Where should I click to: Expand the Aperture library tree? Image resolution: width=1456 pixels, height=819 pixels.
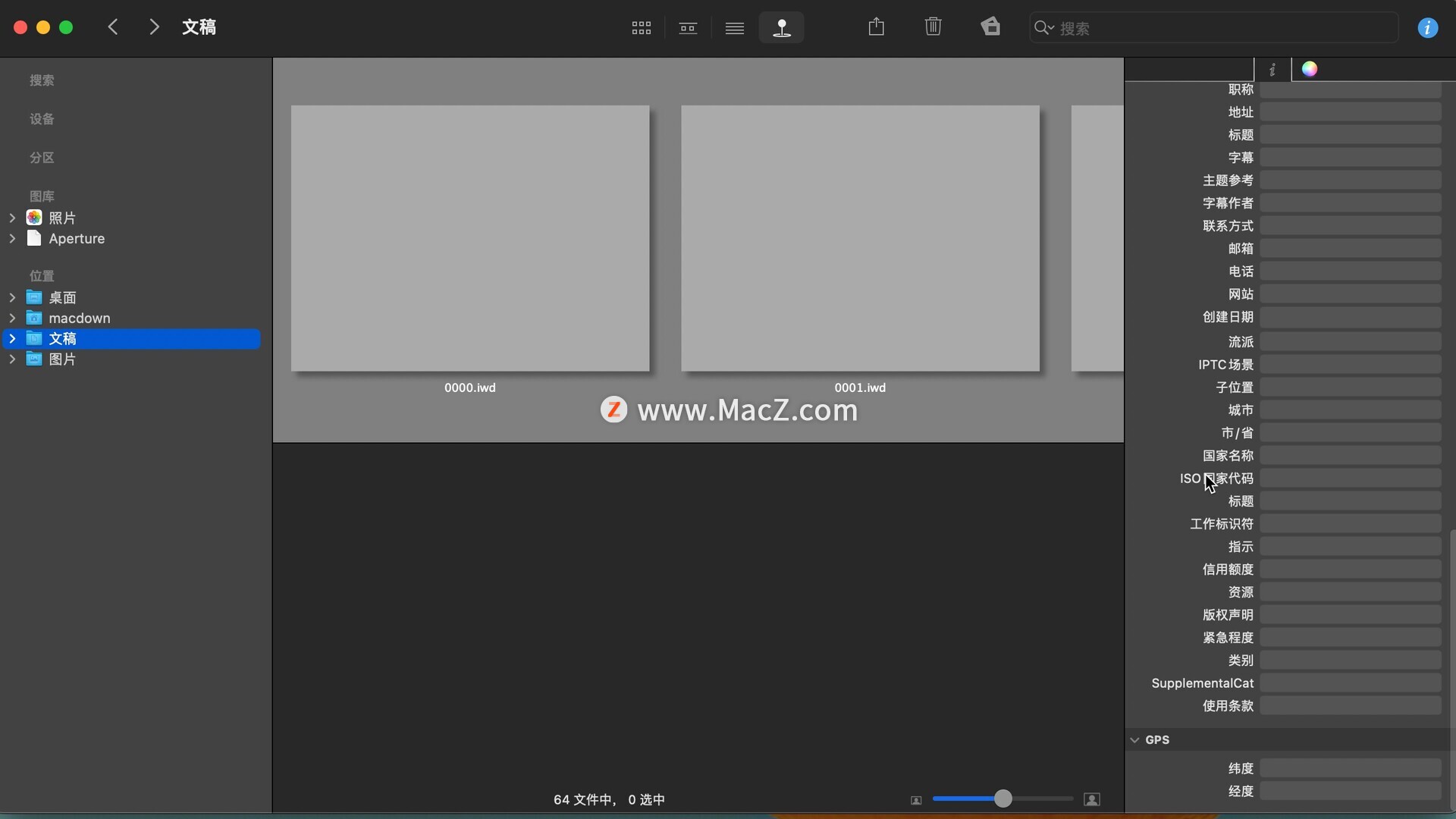[x=12, y=238]
